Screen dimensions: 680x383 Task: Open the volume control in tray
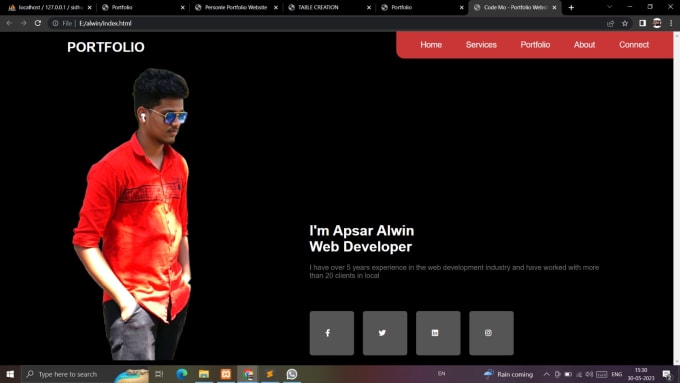pos(589,374)
